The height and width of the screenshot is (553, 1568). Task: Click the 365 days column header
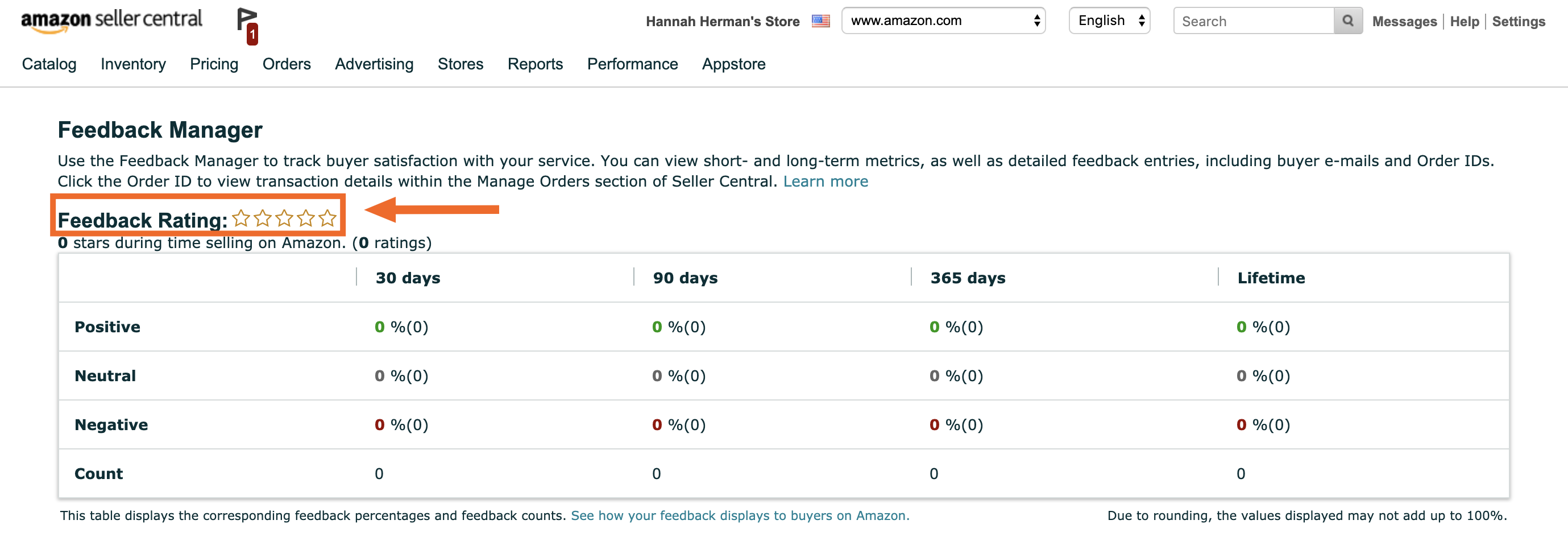pos(968,278)
